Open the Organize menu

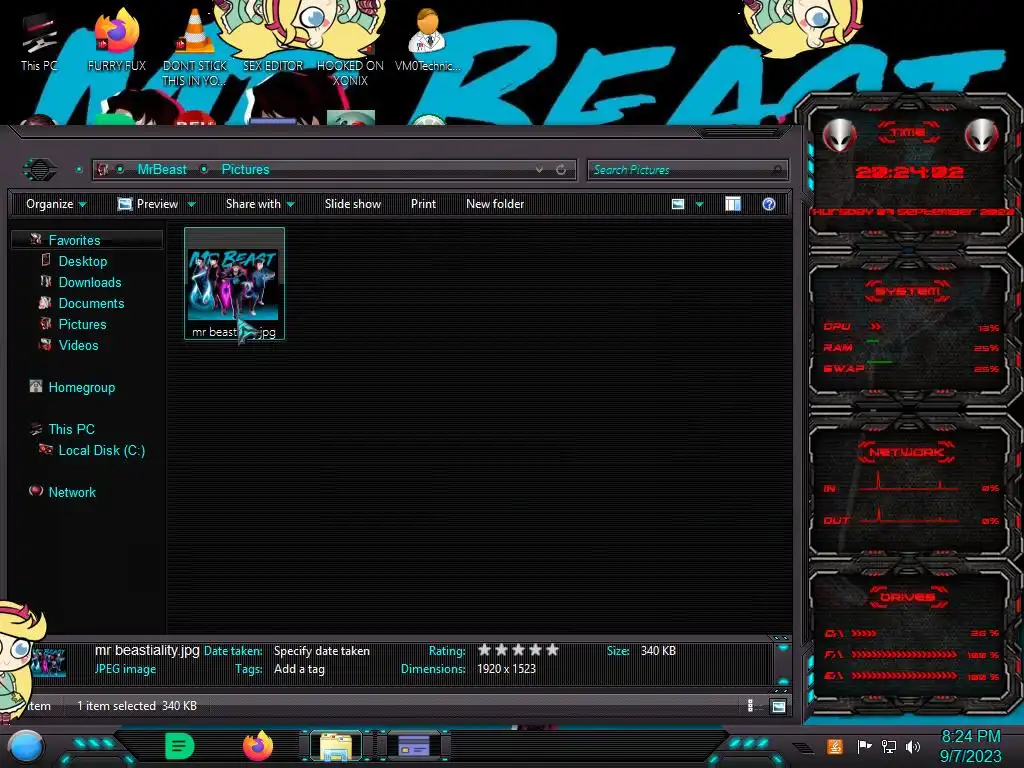[x=56, y=204]
